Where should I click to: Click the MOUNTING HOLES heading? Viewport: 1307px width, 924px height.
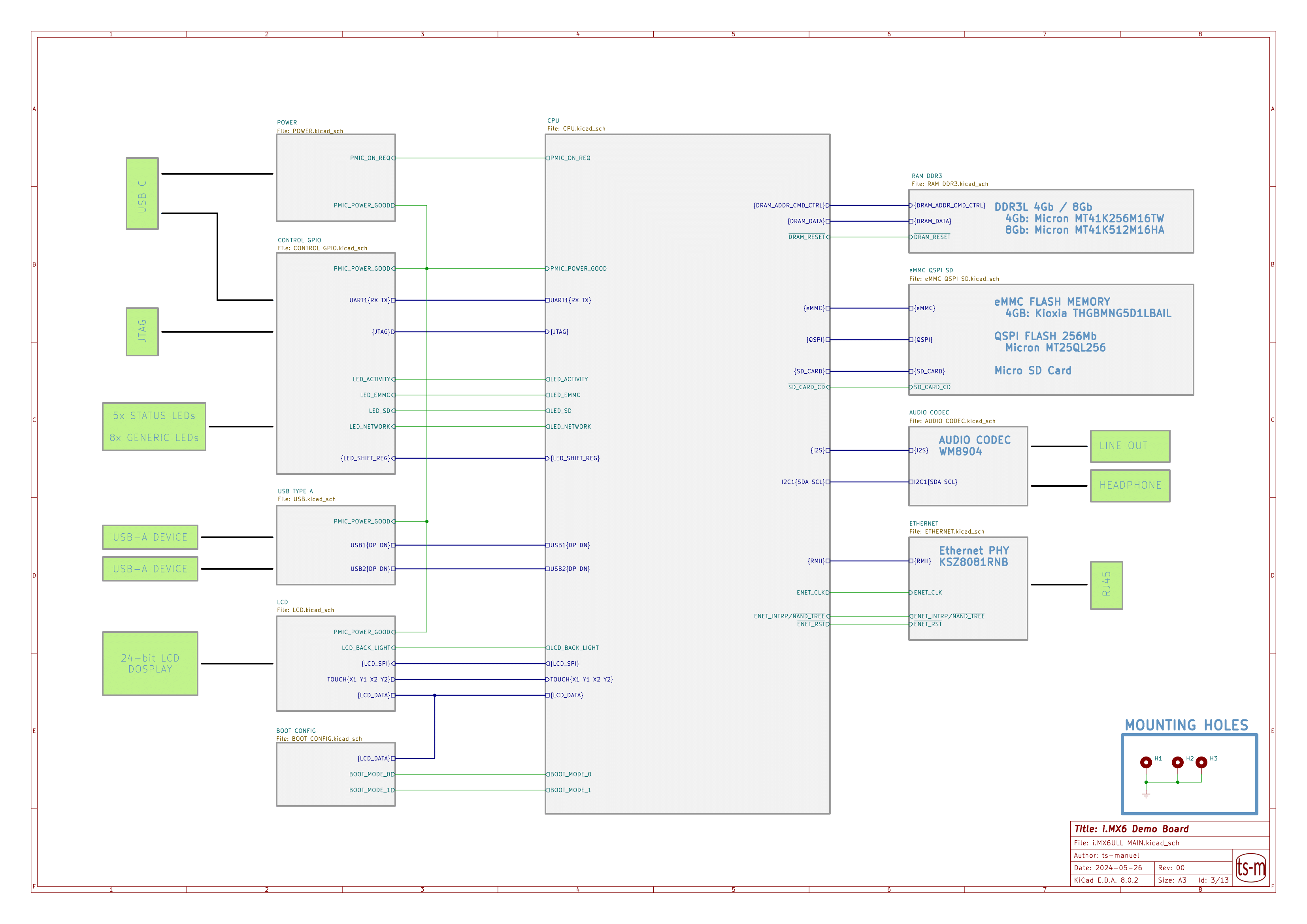pyautogui.click(x=1186, y=725)
